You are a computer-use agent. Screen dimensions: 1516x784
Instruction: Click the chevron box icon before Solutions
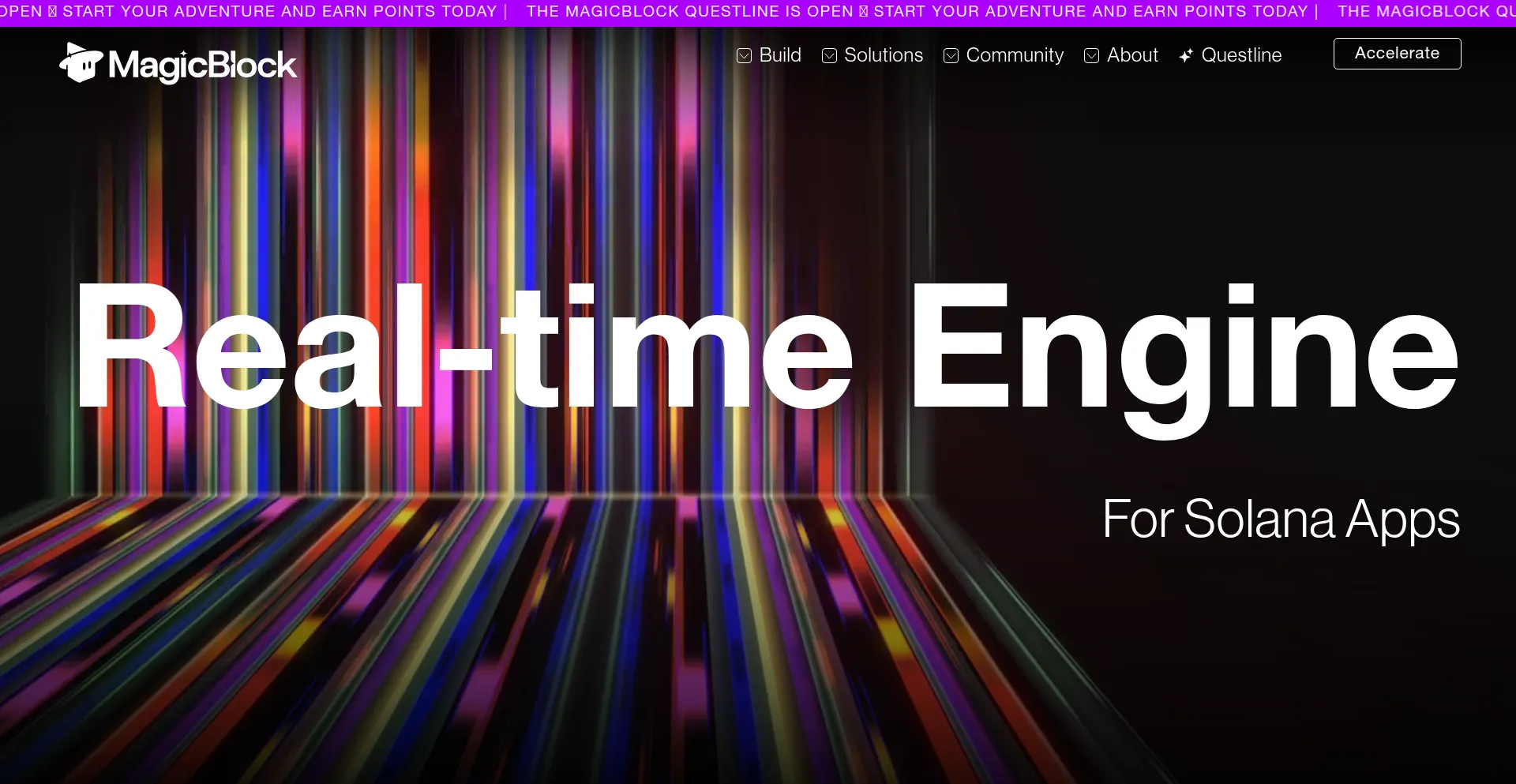tap(829, 55)
